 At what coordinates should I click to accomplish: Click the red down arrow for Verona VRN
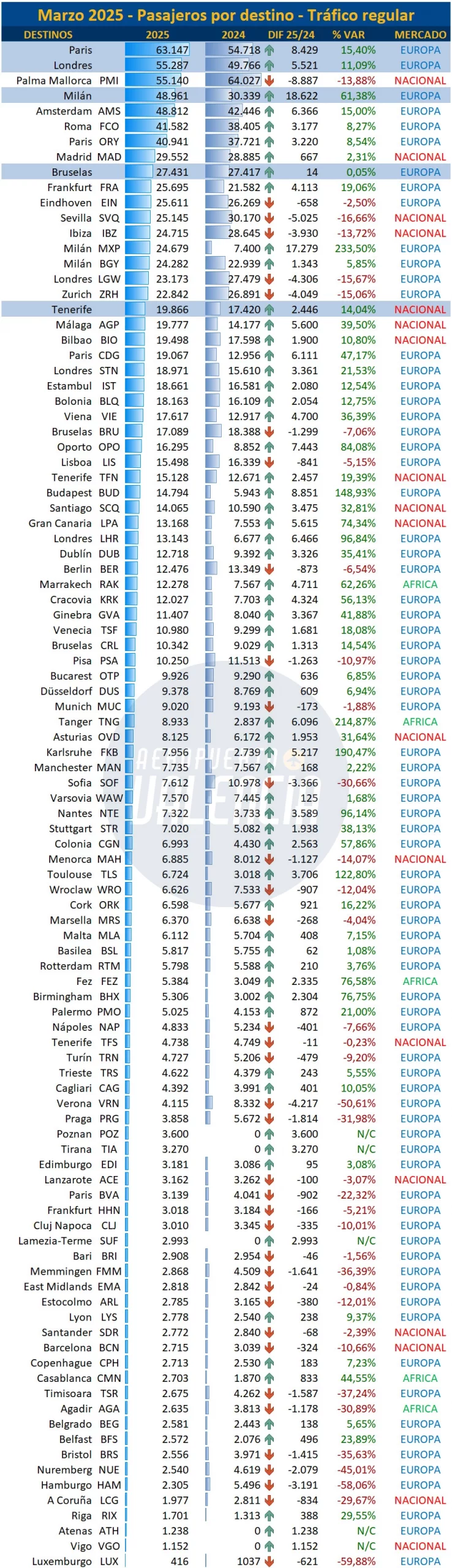(269, 1104)
